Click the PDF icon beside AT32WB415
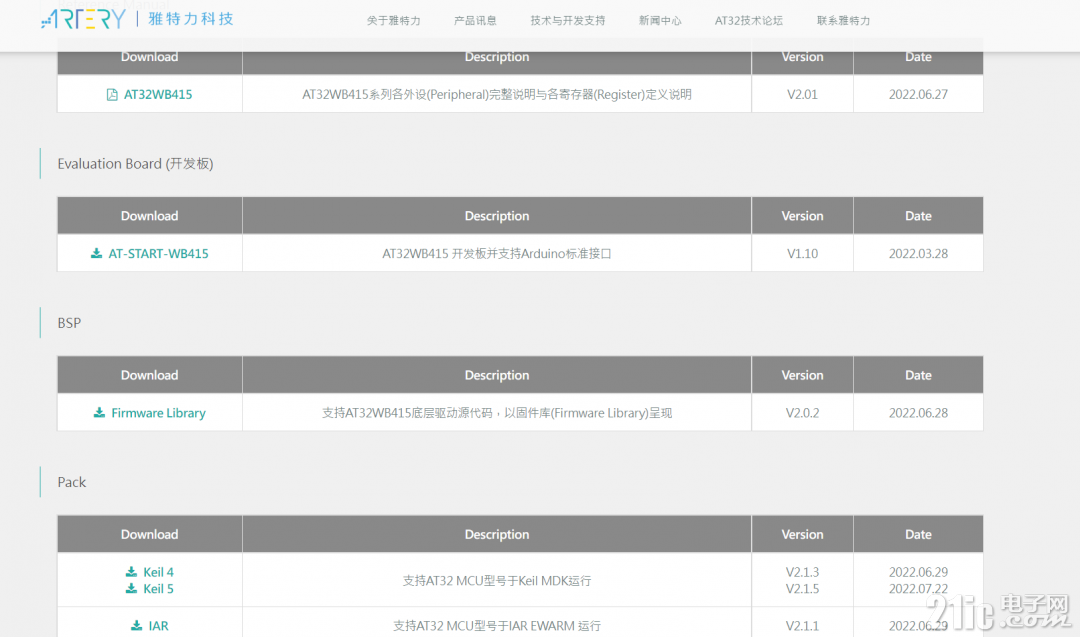 pos(112,95)
